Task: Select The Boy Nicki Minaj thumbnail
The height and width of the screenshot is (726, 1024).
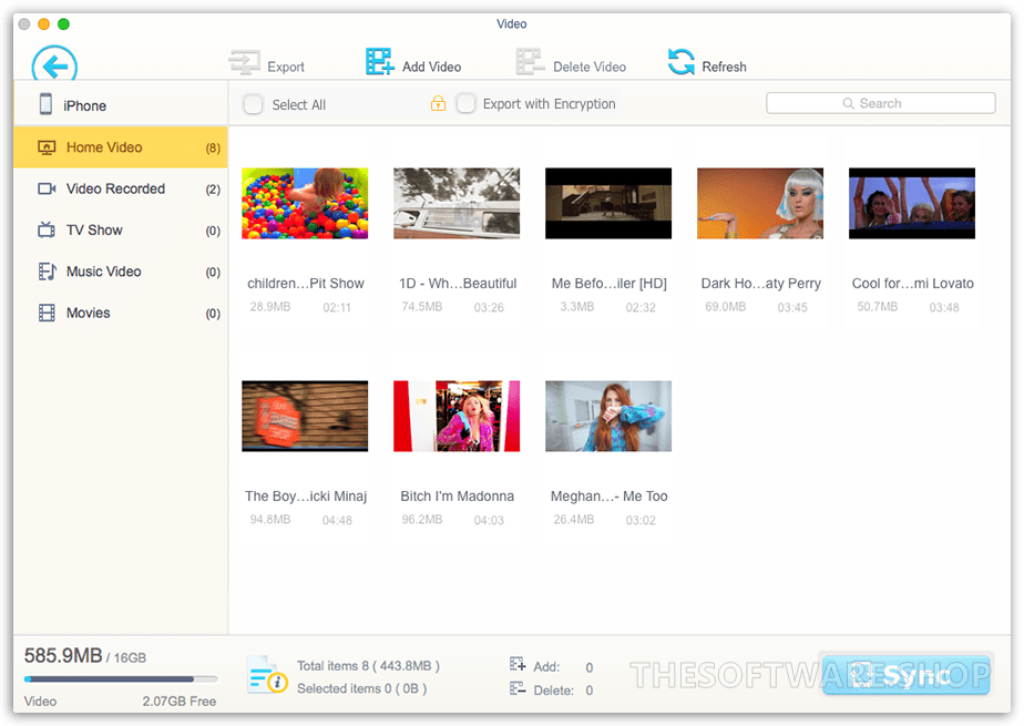Action: tap(305, 416)
